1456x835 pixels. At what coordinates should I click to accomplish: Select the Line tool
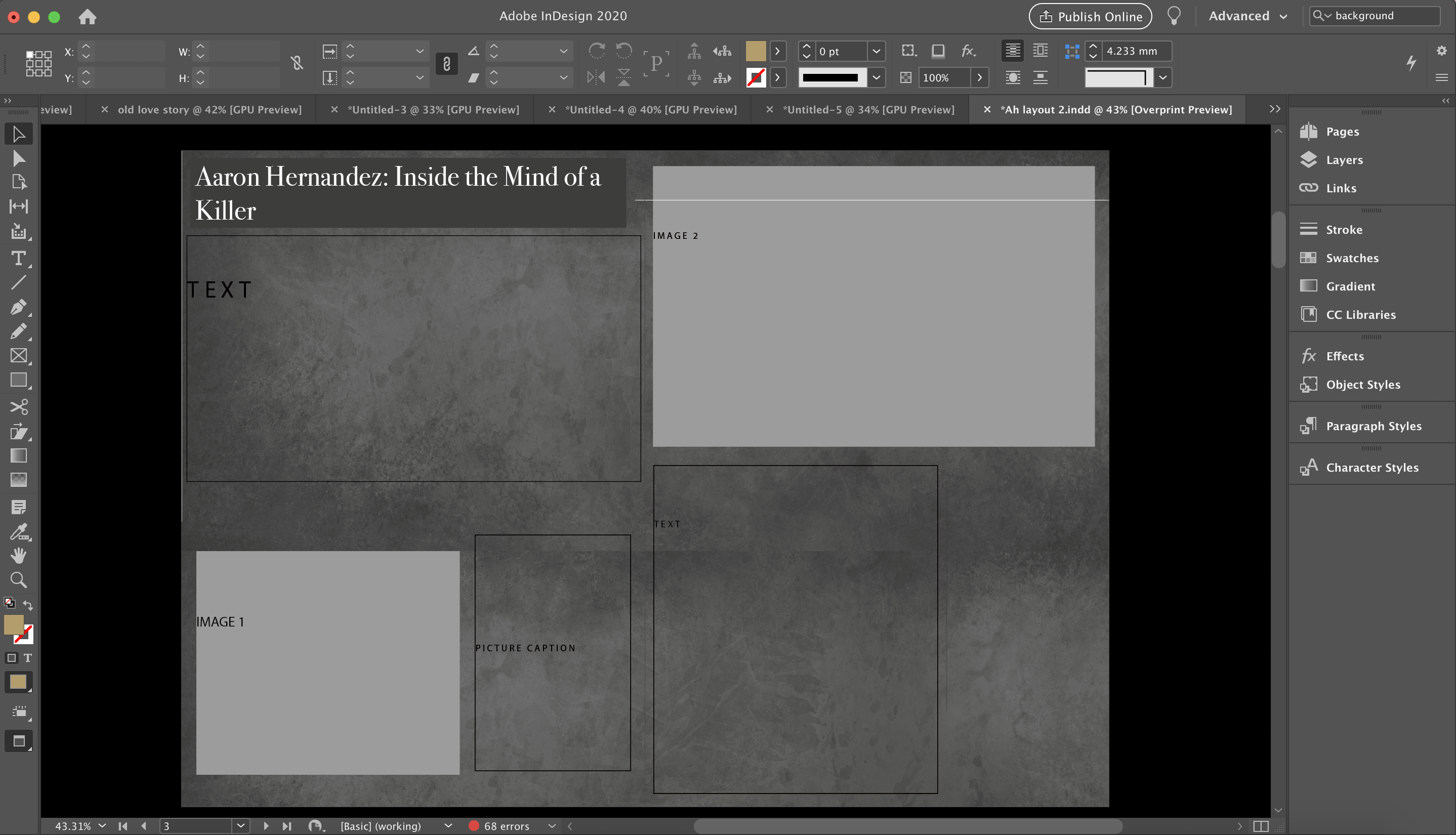click(18, 282)
